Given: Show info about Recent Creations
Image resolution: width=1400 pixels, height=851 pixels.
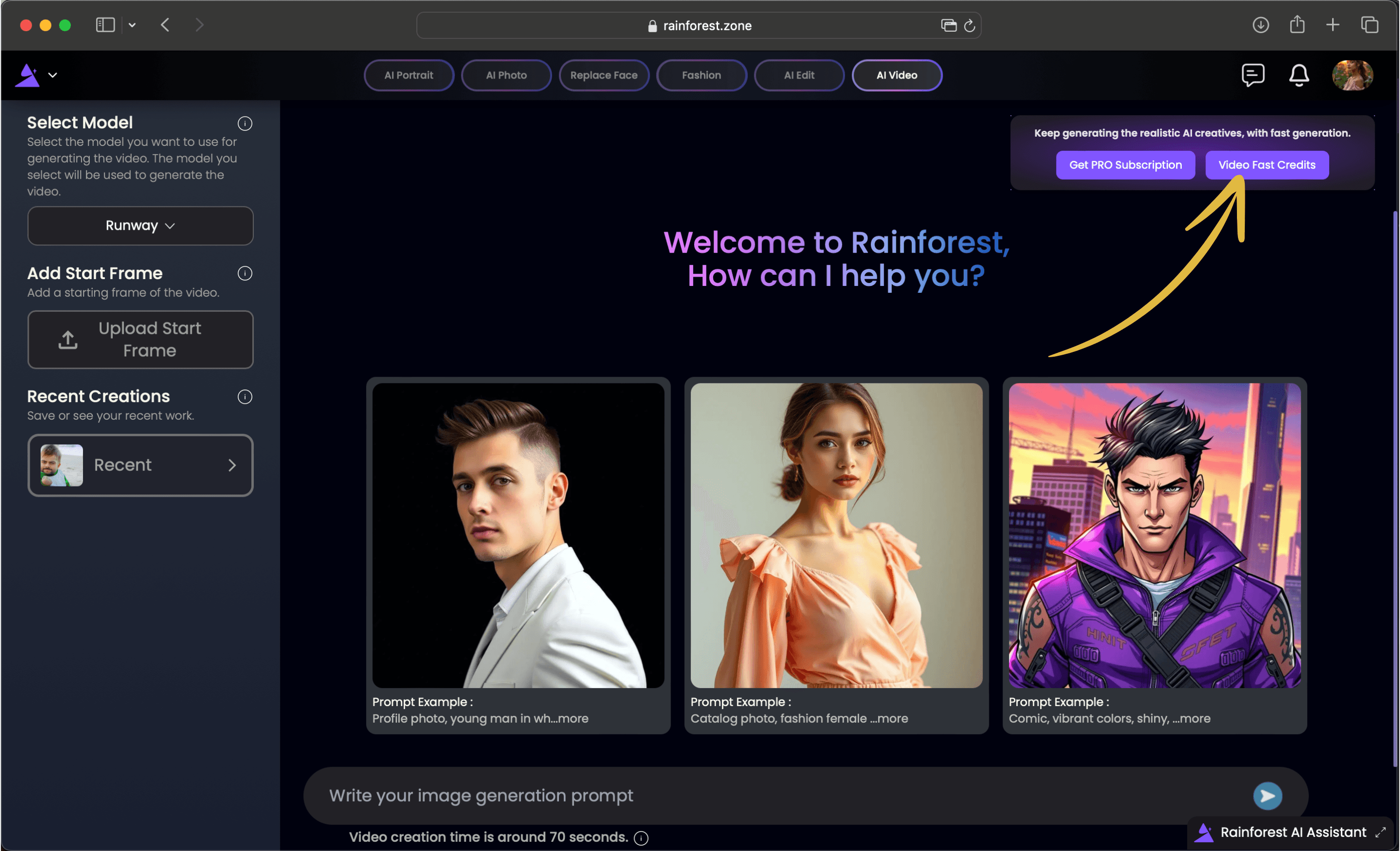Looking at the screenshot, I should pyautogui.click(x=245, y=397).
